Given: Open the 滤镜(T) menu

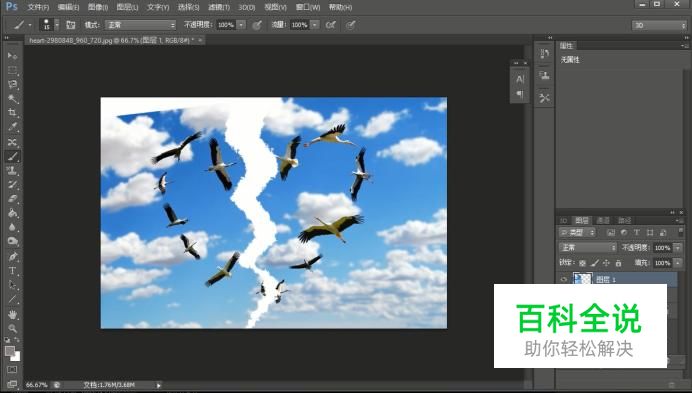Looking at the screenshot, I should (219, 7).
